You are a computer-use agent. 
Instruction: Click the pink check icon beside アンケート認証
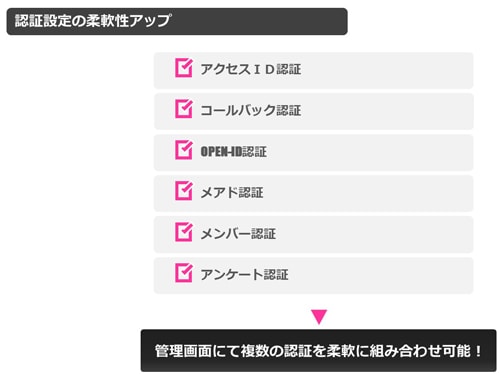184,273
